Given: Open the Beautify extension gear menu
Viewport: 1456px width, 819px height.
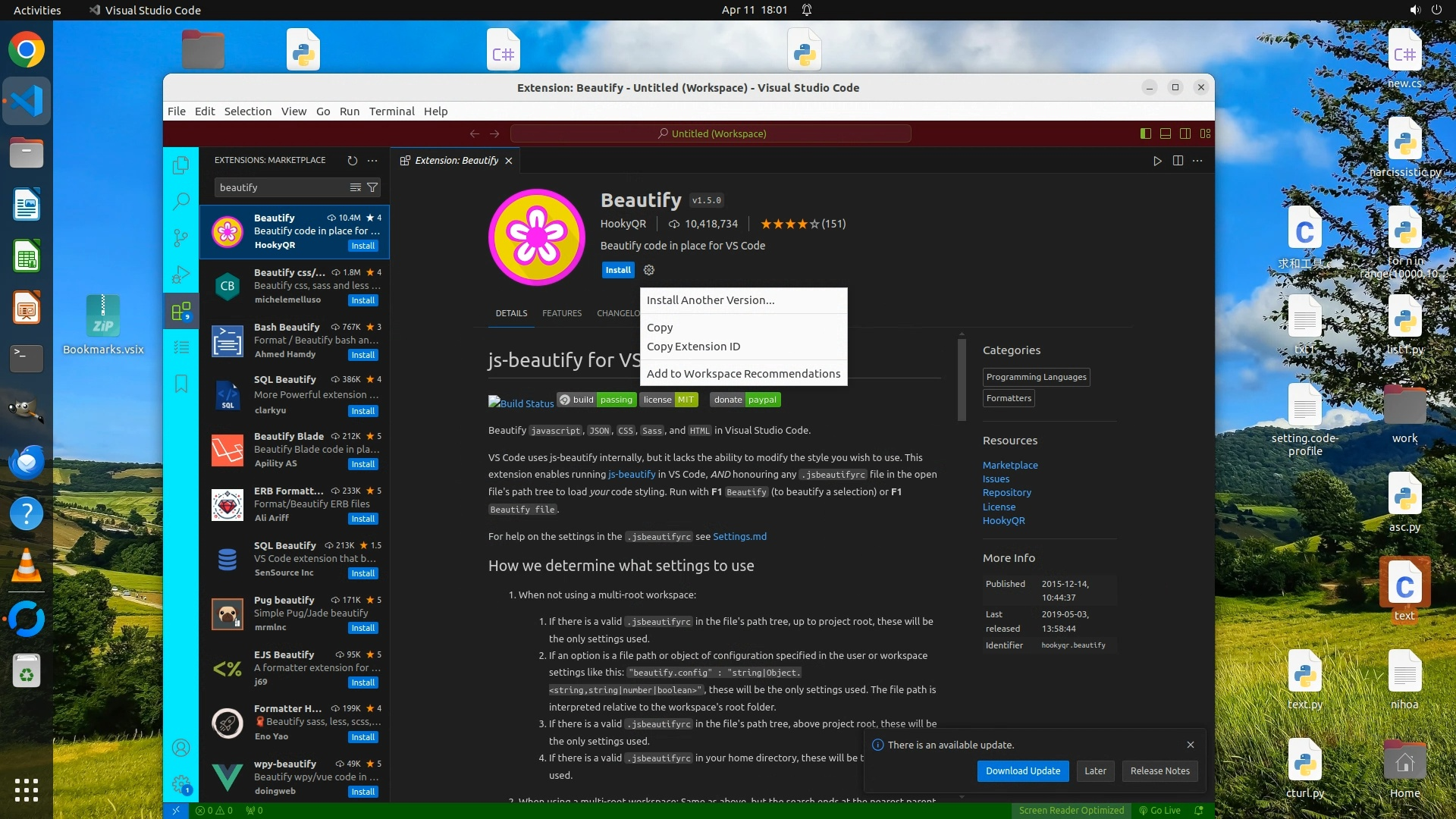Looking at the screenshot, I should click(649, 270).
